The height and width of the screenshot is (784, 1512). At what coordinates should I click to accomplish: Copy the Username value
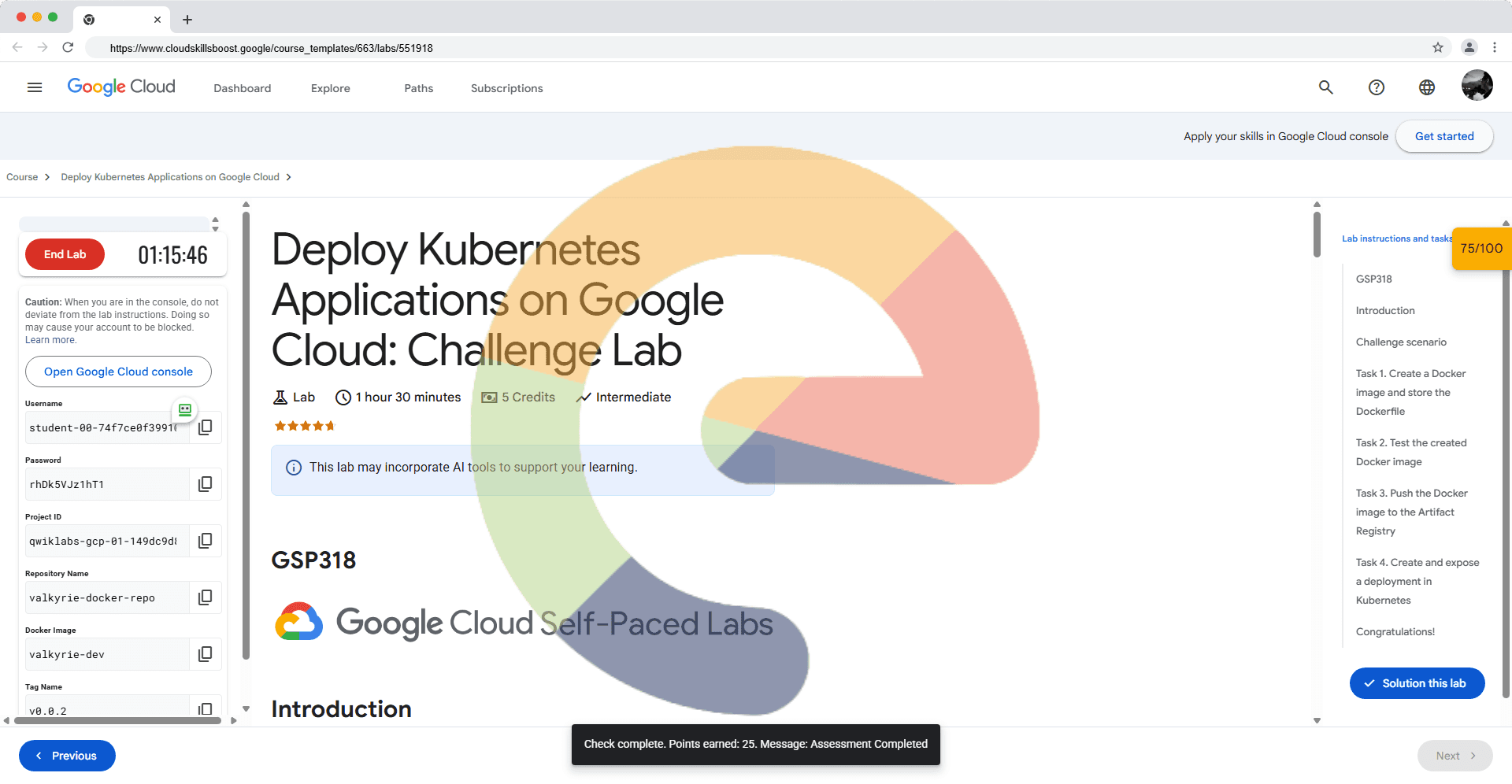(206, 427)
